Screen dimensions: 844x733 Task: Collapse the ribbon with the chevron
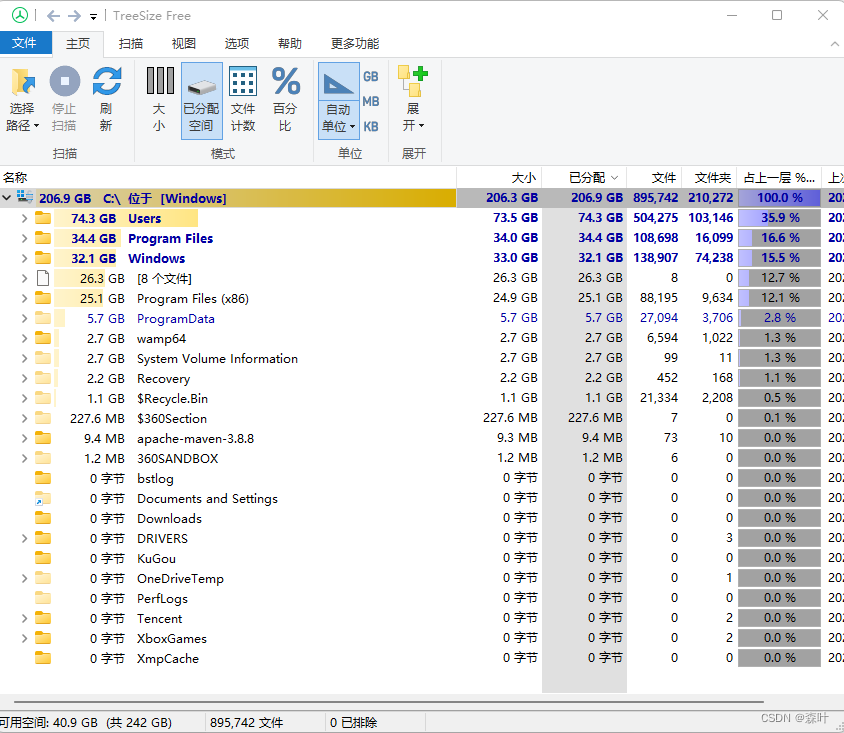pyautogui.click(x=834, y=44)
